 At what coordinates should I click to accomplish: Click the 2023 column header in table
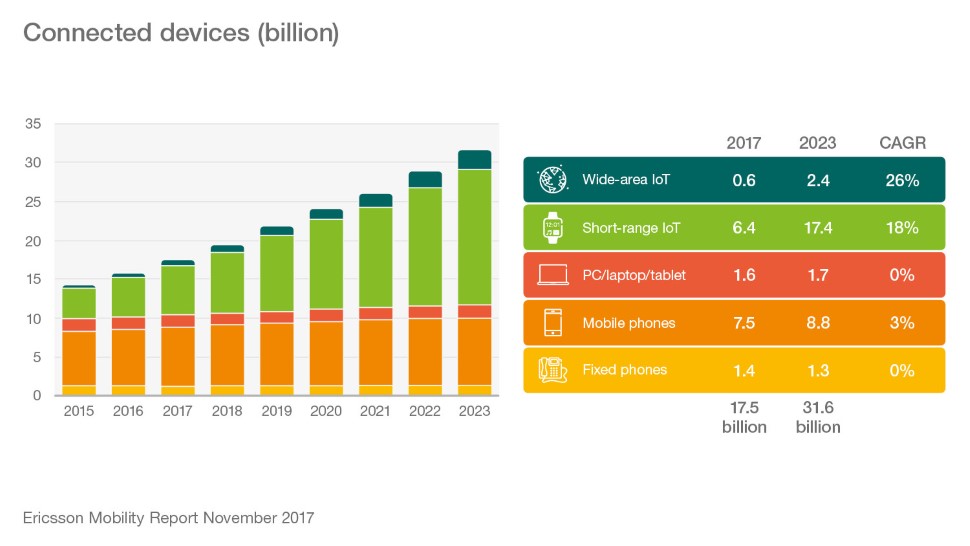point(817,143)
